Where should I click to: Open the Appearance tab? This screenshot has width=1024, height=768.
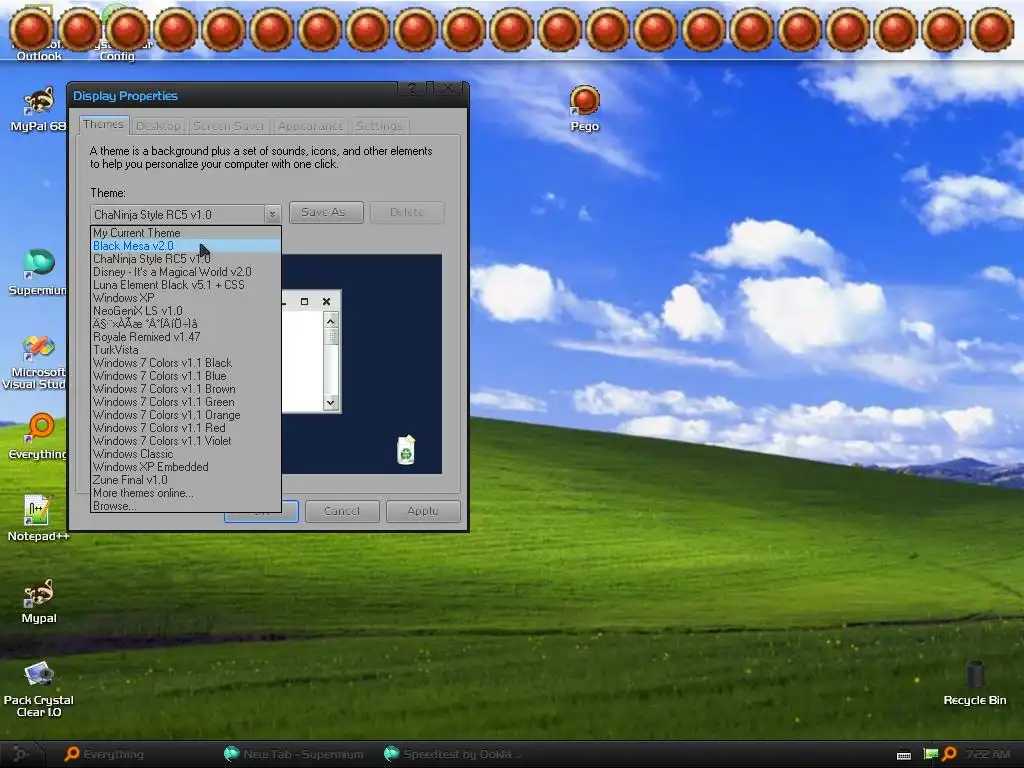point(310,125)
